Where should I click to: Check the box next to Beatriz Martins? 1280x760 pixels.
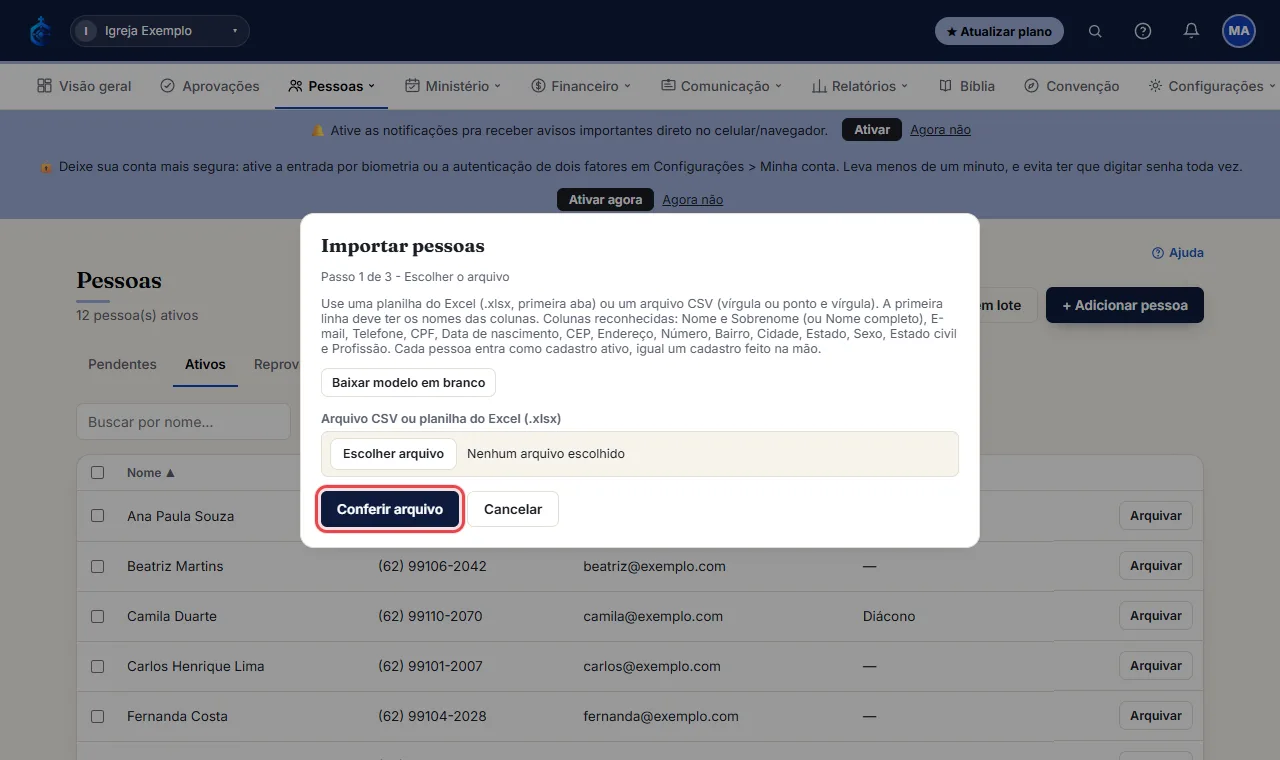coord(98,566)
